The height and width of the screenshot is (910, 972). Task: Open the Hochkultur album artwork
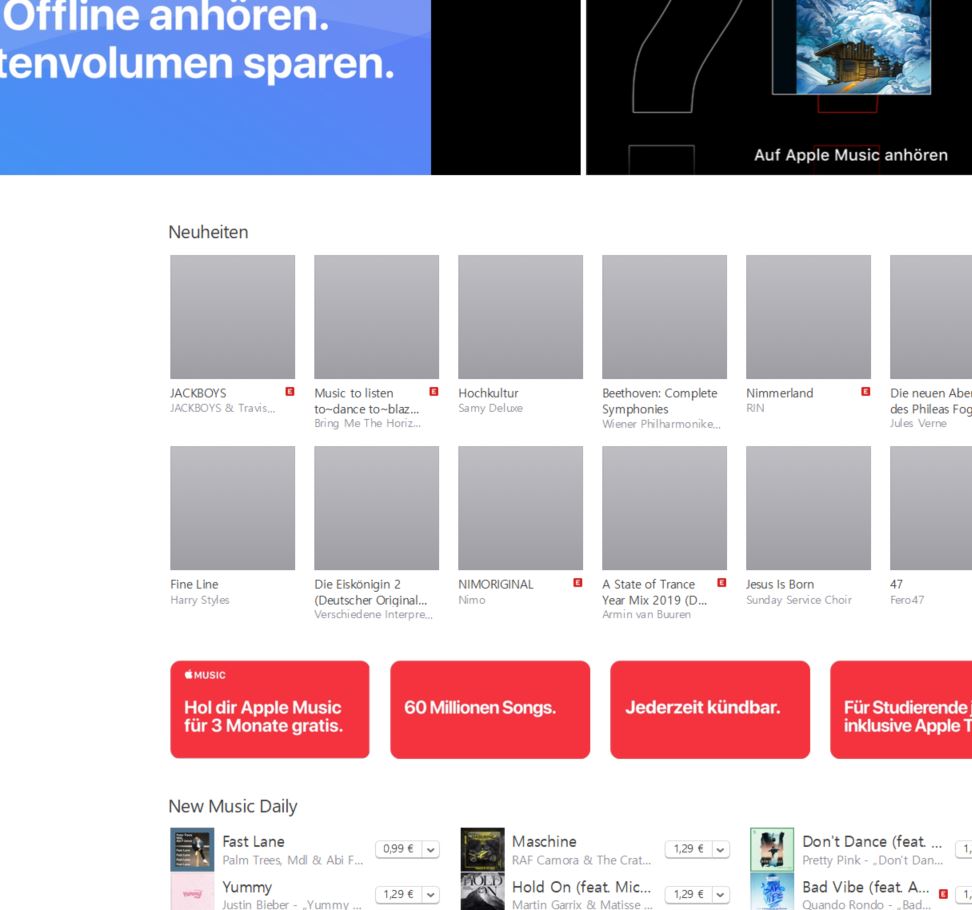coord(520,317)
